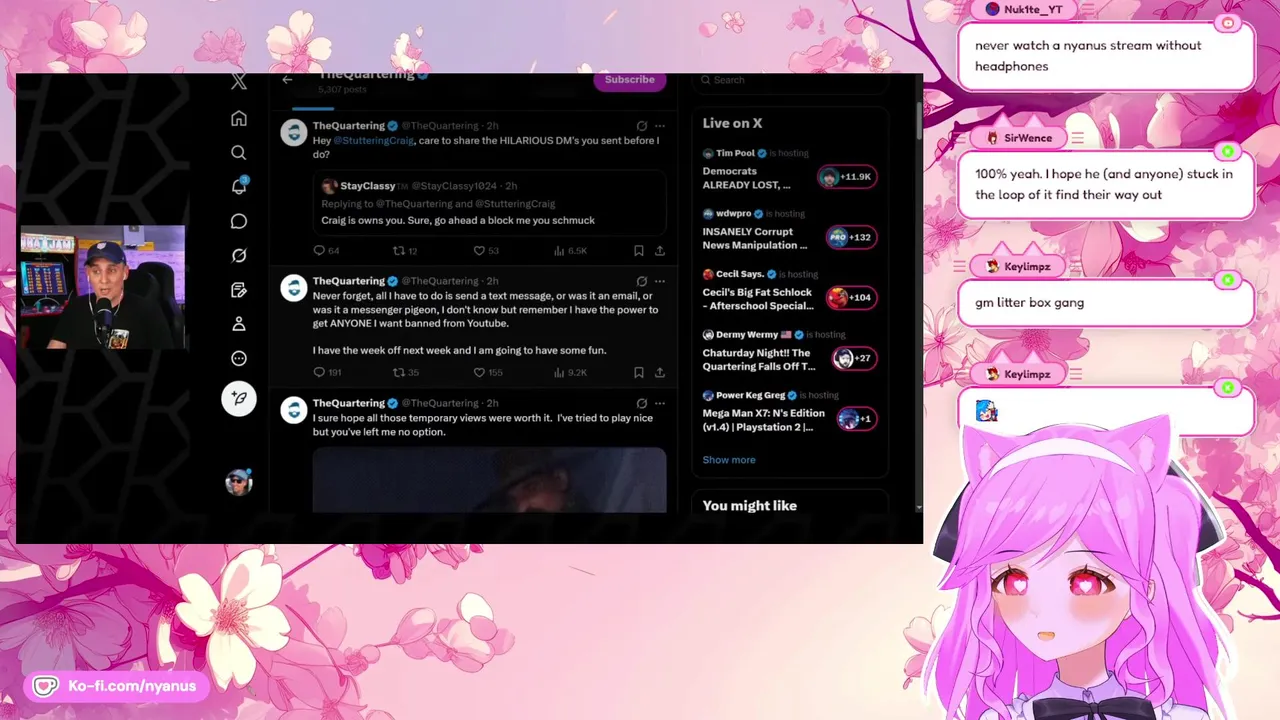
Task: Open Grok action on the StutteringCraig tweet
Action: [642, 126]
